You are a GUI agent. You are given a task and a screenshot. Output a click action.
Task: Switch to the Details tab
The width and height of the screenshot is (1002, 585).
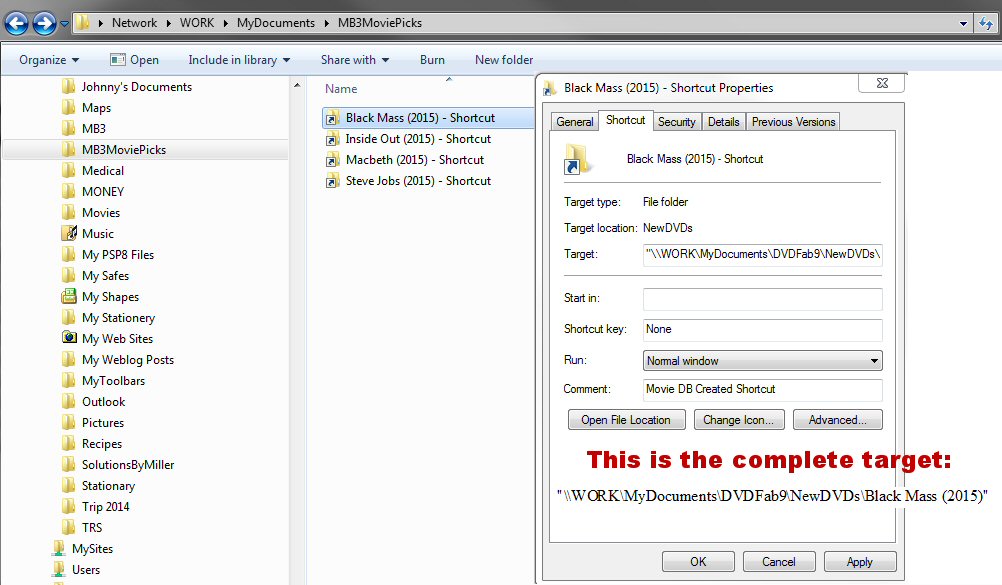pos(723,121)
